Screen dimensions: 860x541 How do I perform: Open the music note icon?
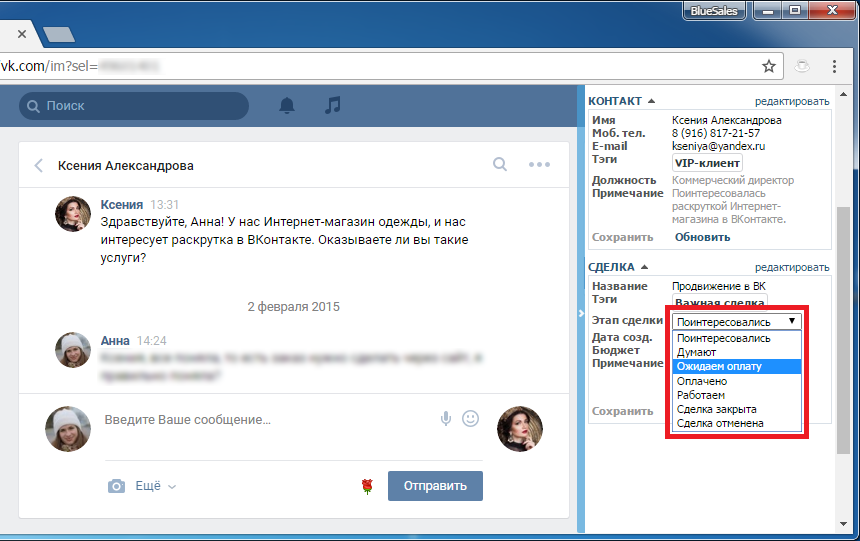pyautogui.click(x=334, y=105)
